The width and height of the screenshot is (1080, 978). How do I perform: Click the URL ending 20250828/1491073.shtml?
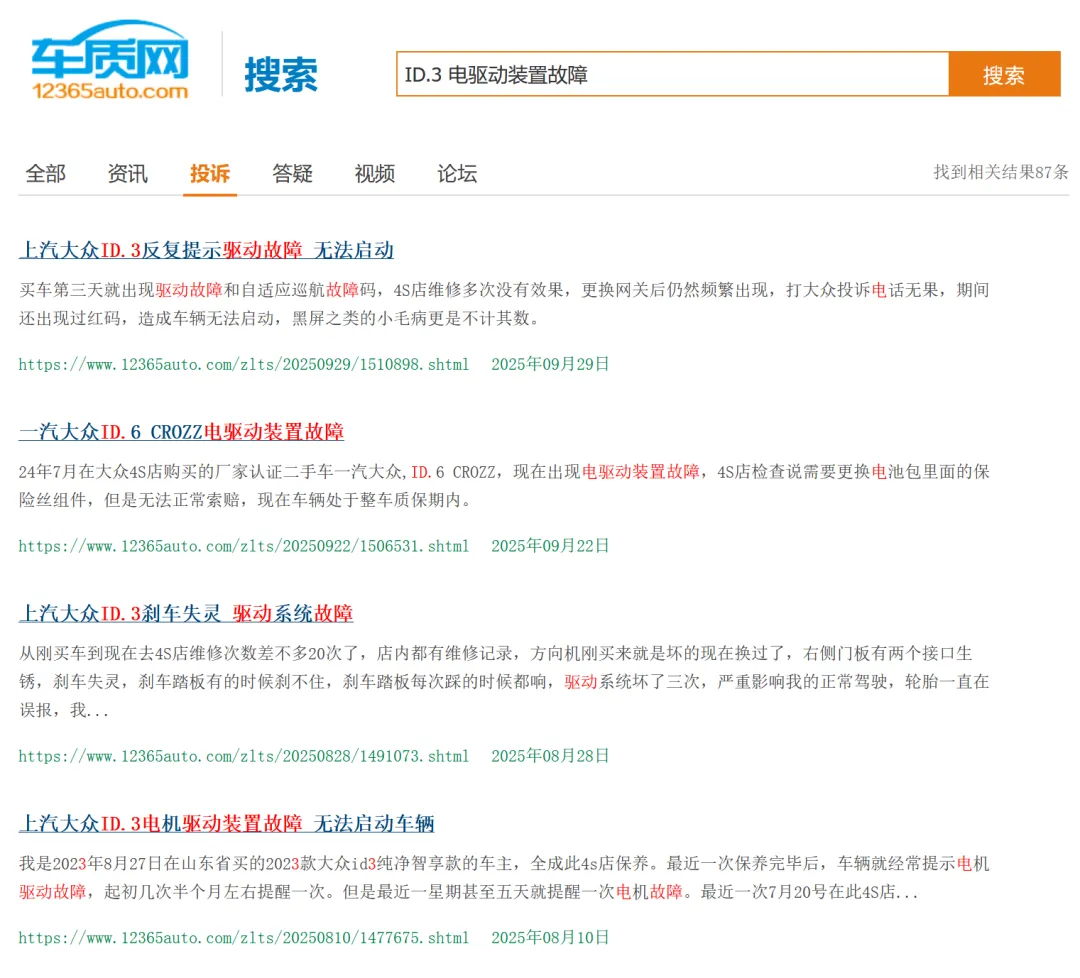click(244, 756)
